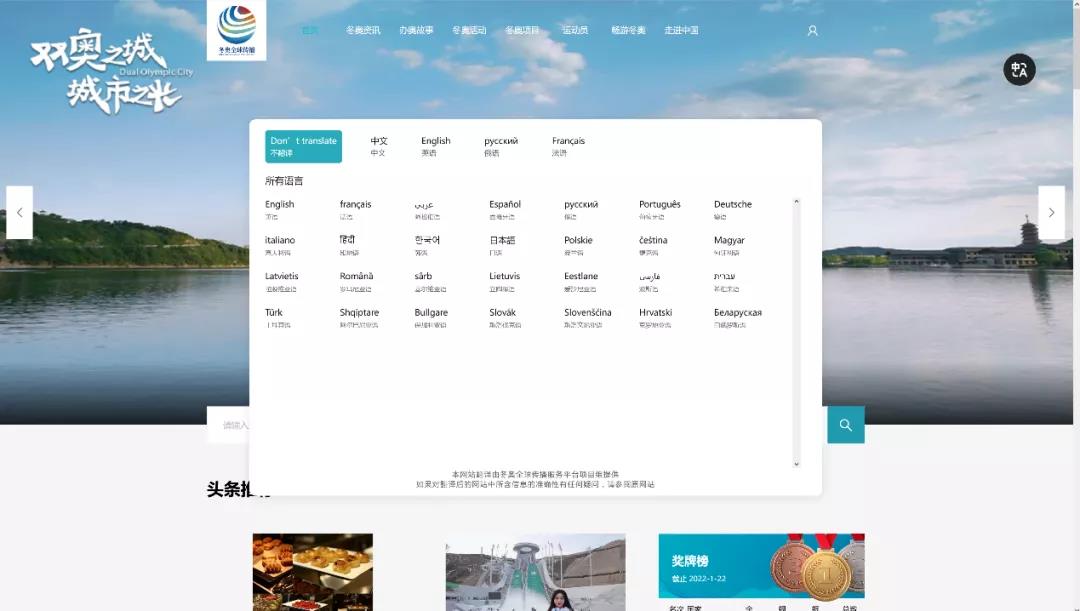Choose 中文 in the quick languages

point(379,145)
